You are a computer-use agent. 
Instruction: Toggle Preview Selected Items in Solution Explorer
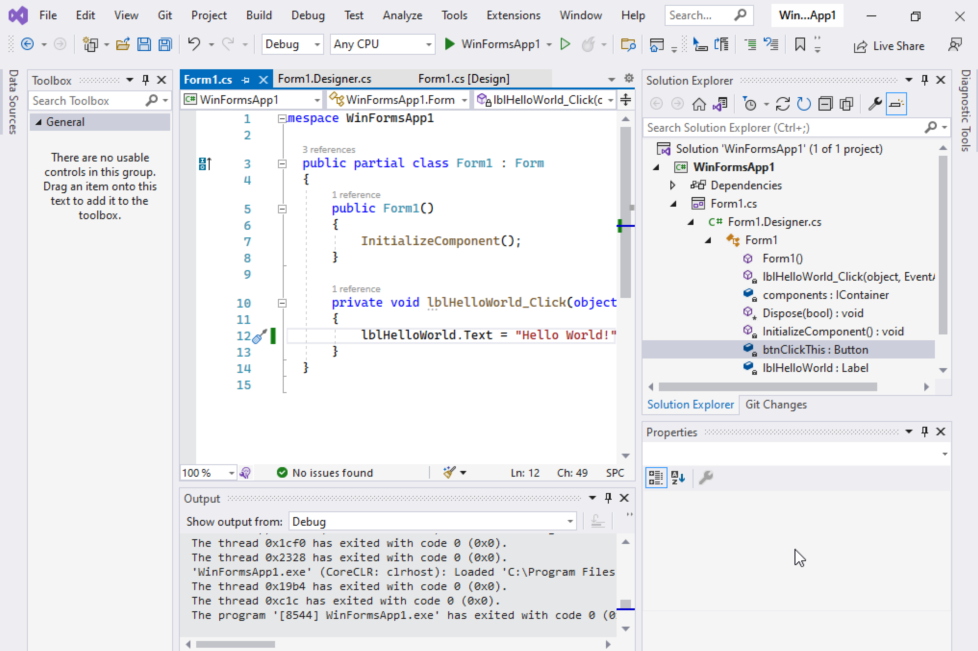(x=896, y=104)
